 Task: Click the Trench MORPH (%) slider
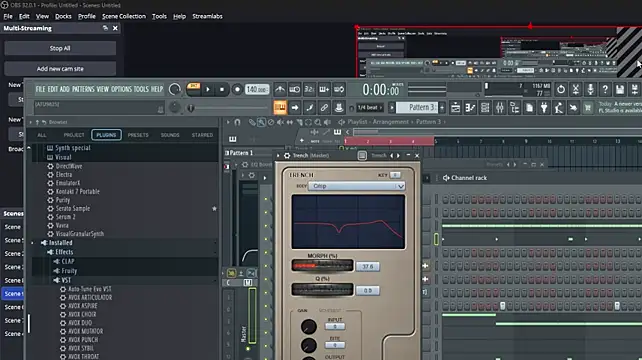point(323,265)
